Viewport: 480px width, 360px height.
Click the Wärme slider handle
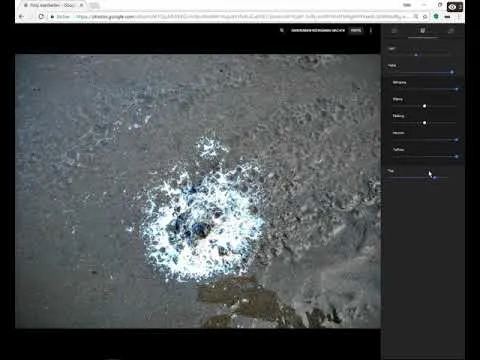point(424,106)
